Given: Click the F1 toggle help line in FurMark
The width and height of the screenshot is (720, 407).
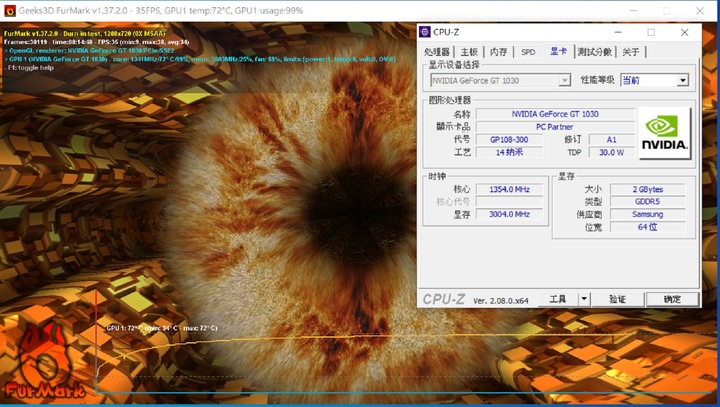Looking at the screenshot, I should [x=29, y=68].
